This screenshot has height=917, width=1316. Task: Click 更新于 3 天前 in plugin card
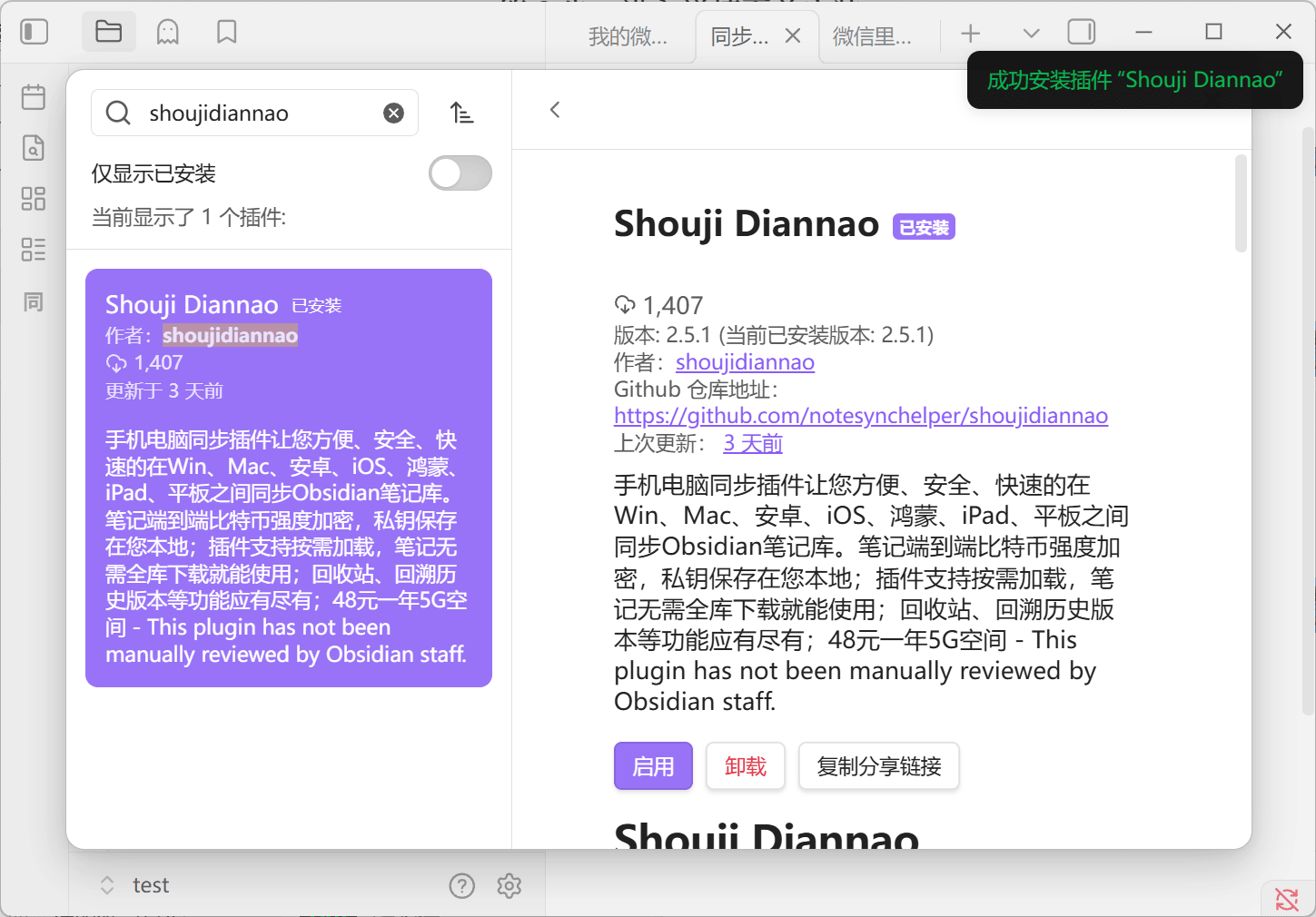(164, 390)
